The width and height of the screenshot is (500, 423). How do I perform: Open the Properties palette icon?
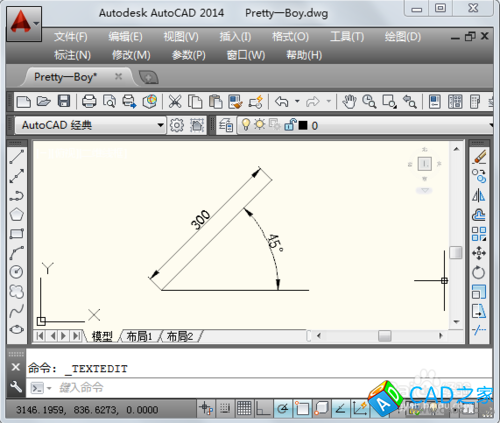pos(435,101)
